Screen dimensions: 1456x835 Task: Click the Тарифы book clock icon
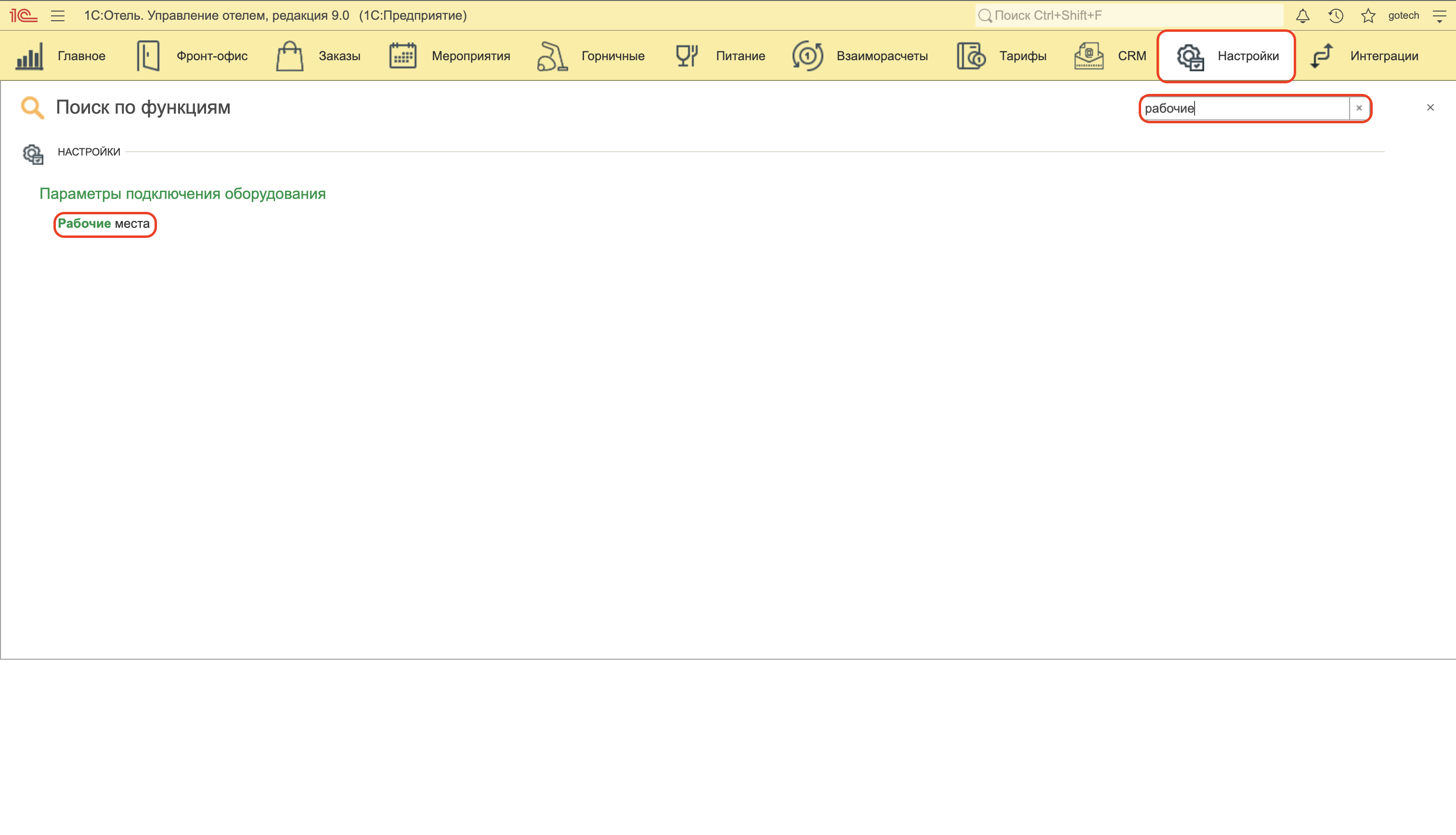coord(971,56)
